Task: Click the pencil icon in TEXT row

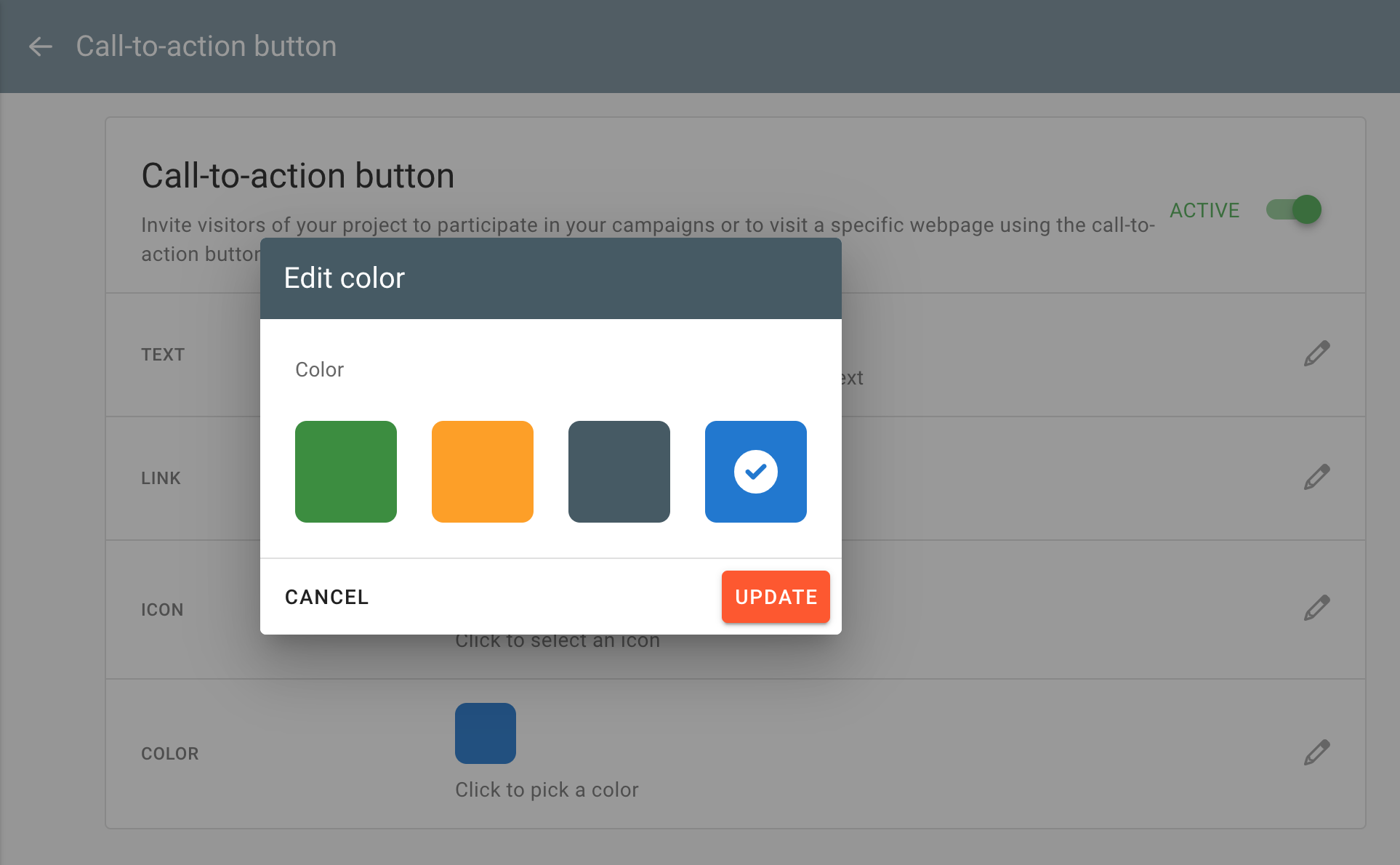Action: (1316, 354)
